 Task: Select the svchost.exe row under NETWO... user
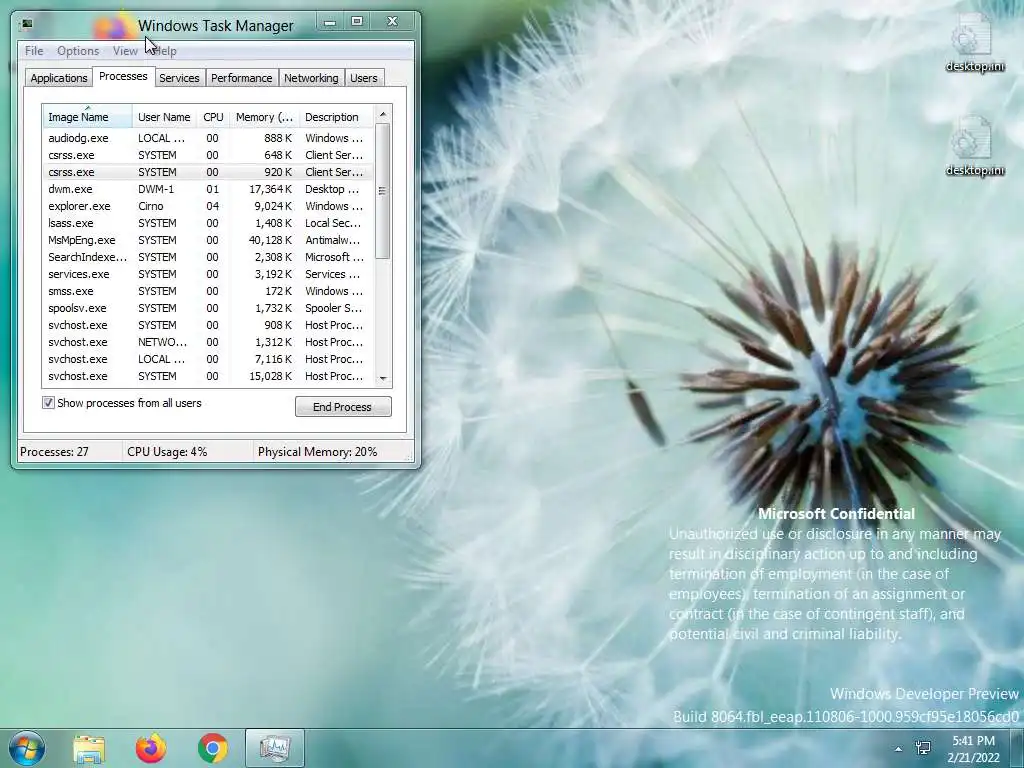coord(208,342)
